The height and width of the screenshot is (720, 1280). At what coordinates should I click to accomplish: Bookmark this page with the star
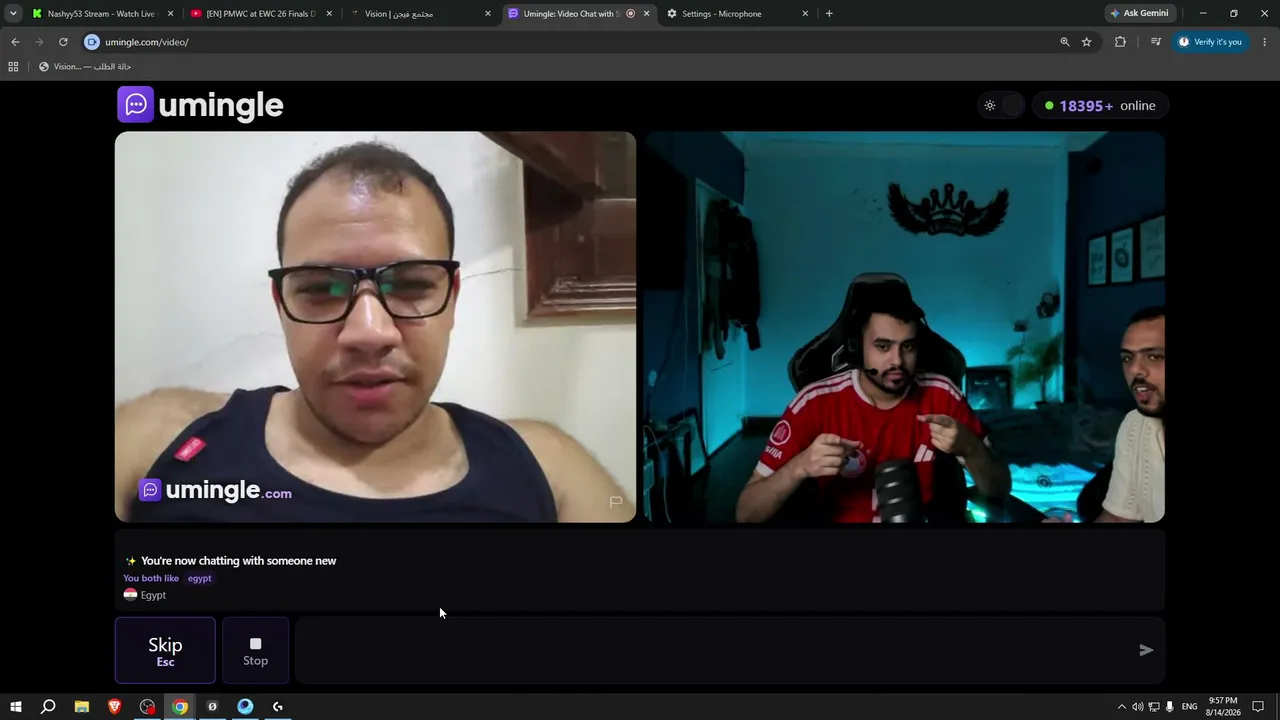pyautogui.click(x=1087, y=42)
